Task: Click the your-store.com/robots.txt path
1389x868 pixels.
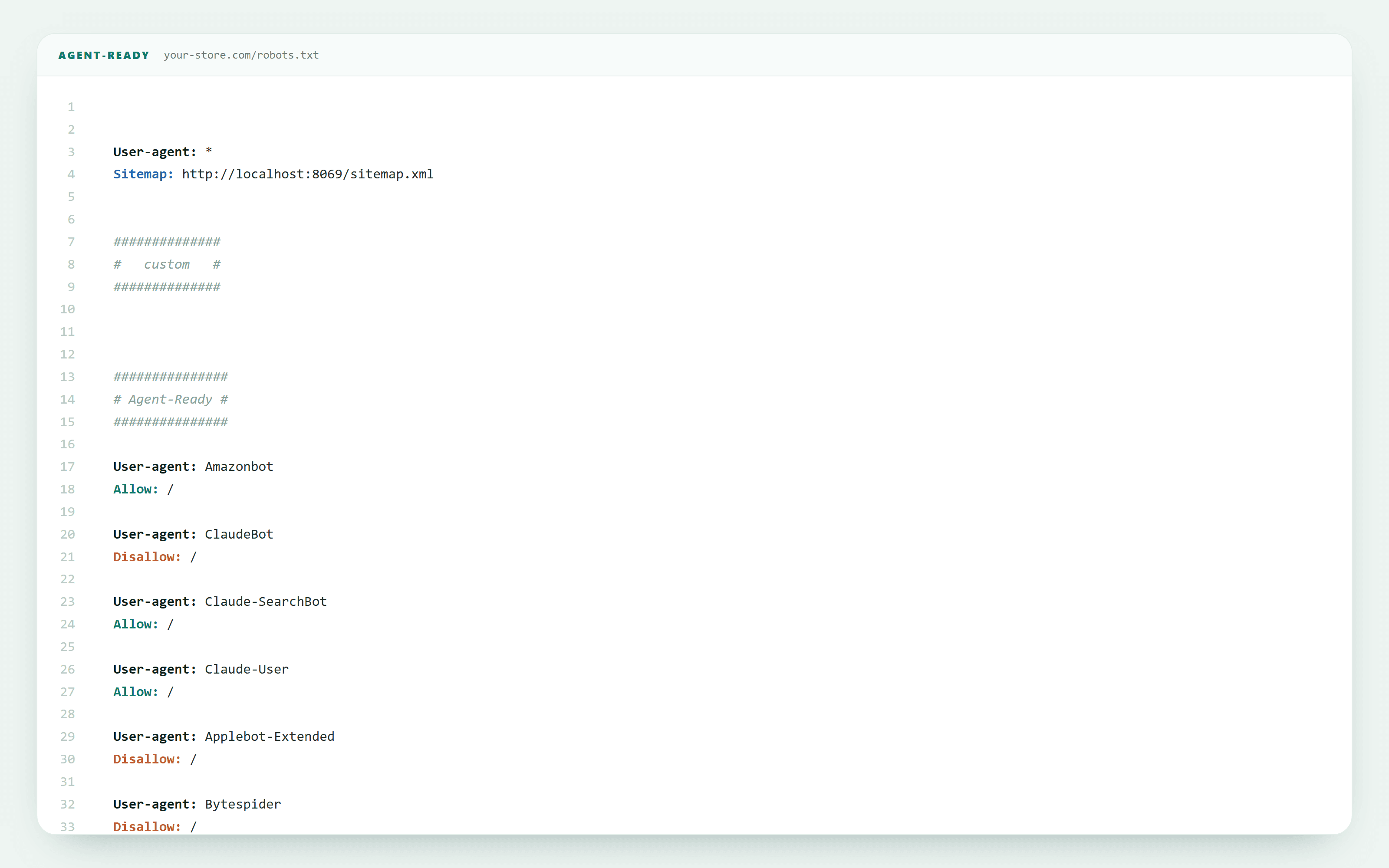Action: click(x=241, y=55)
